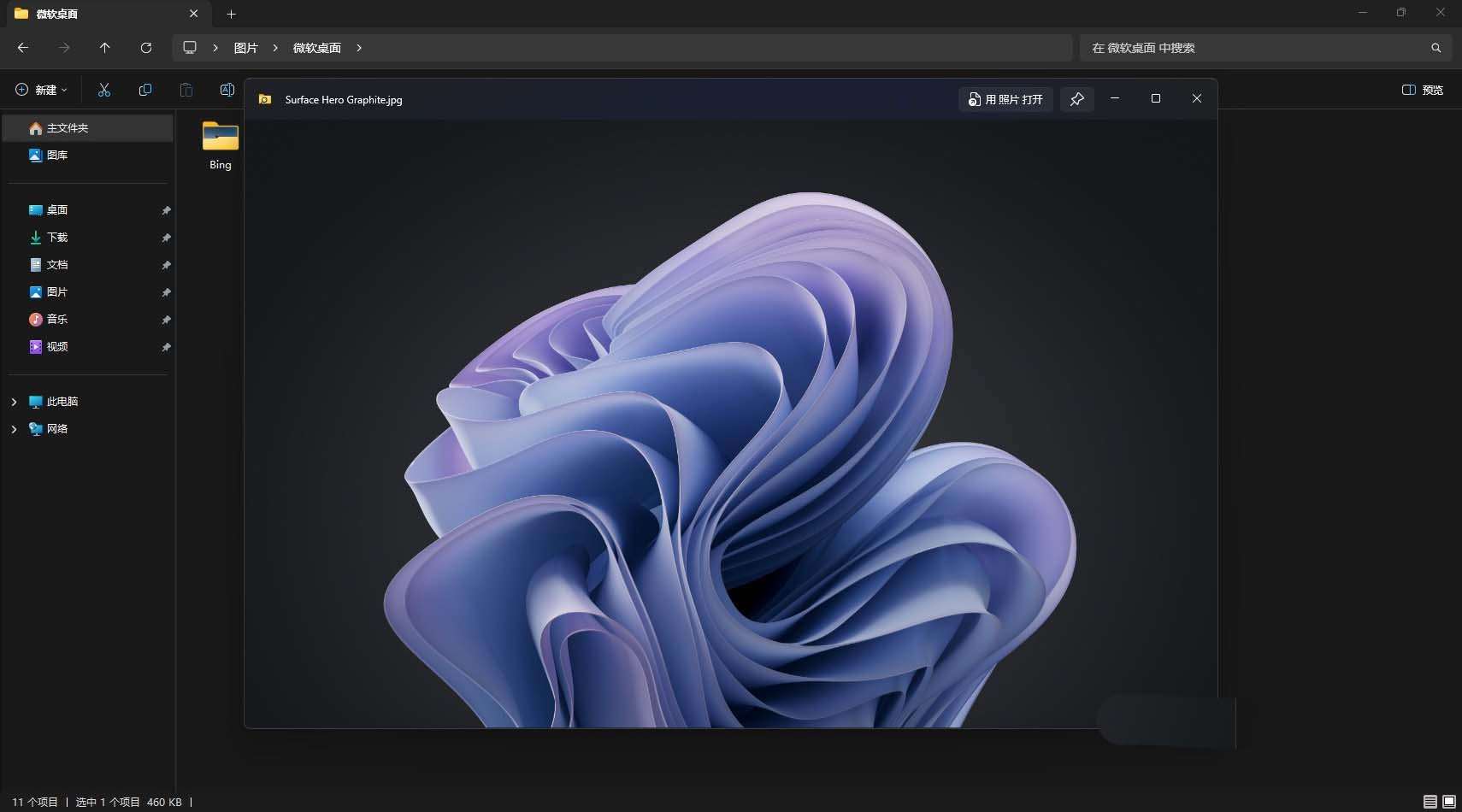Select the 微软桌面 tab
Image resolution: width=1462 pixels, height=812 pixels.
[x=94, y=14]
